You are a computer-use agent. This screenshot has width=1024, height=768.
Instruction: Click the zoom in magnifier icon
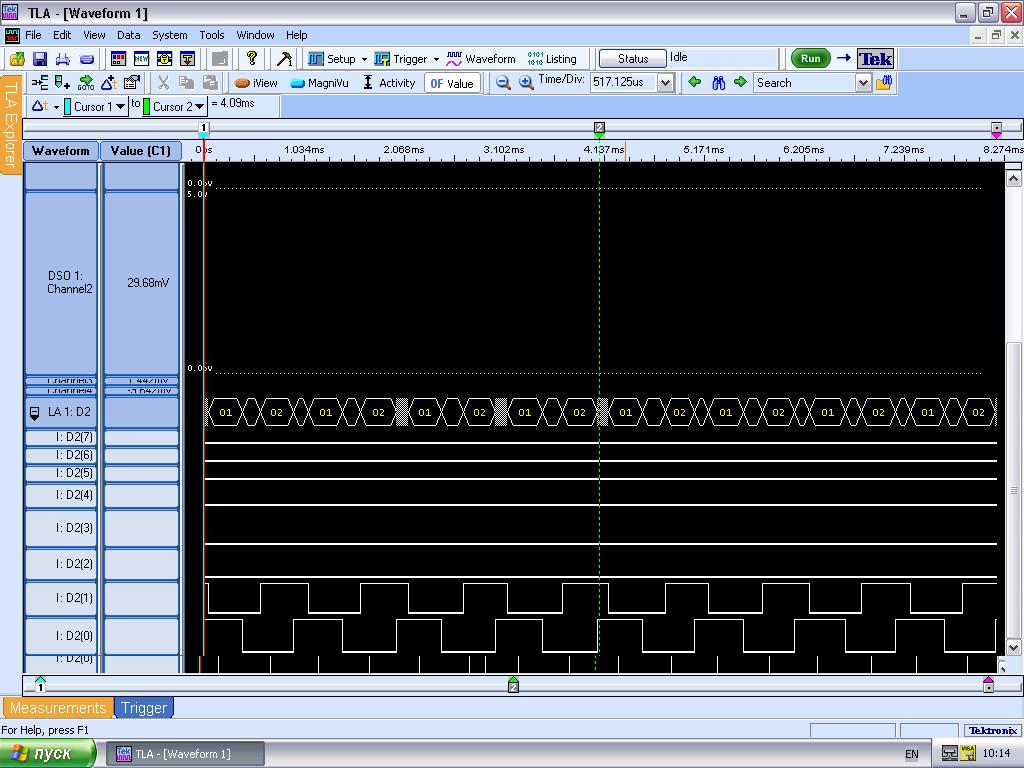(526, 83)
